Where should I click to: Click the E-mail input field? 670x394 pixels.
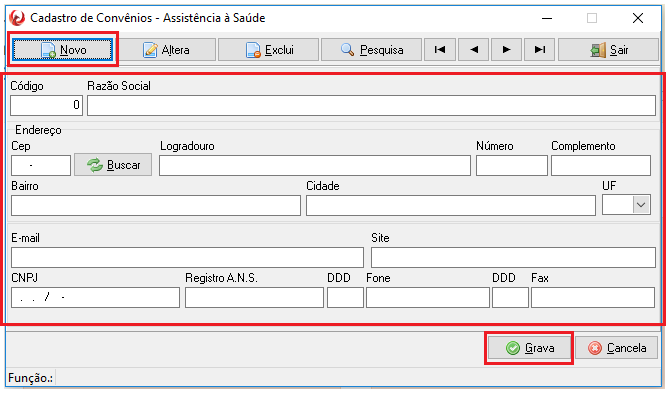coord(187,258)
